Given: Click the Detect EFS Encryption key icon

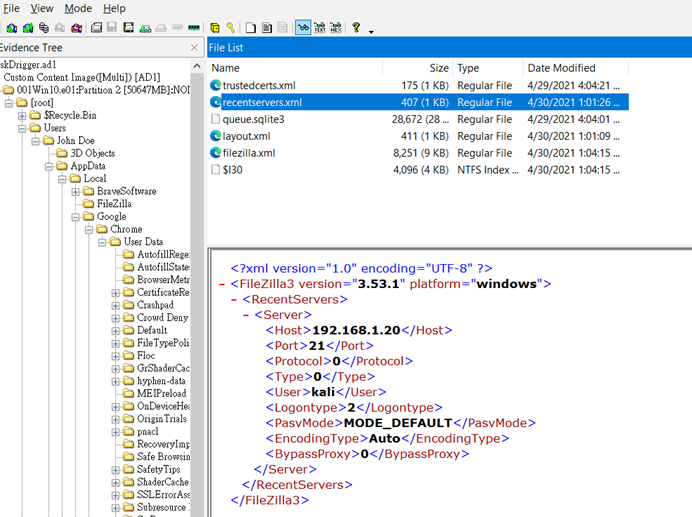Looking at the screenshot, I should point(230,28).
